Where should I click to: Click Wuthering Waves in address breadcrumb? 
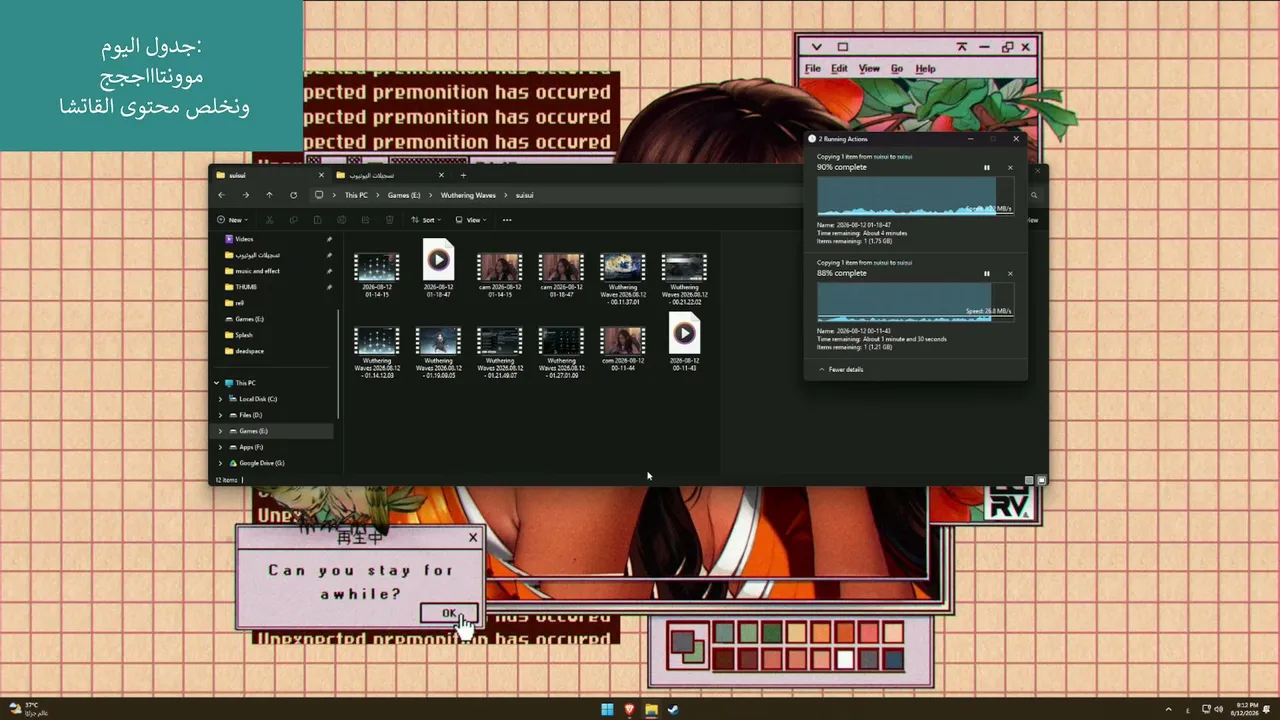click(468, 195)
